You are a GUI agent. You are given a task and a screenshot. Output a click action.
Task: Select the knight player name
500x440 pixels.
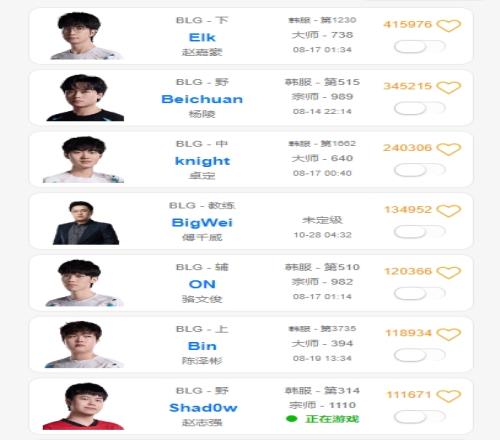[x=202, y=161]
